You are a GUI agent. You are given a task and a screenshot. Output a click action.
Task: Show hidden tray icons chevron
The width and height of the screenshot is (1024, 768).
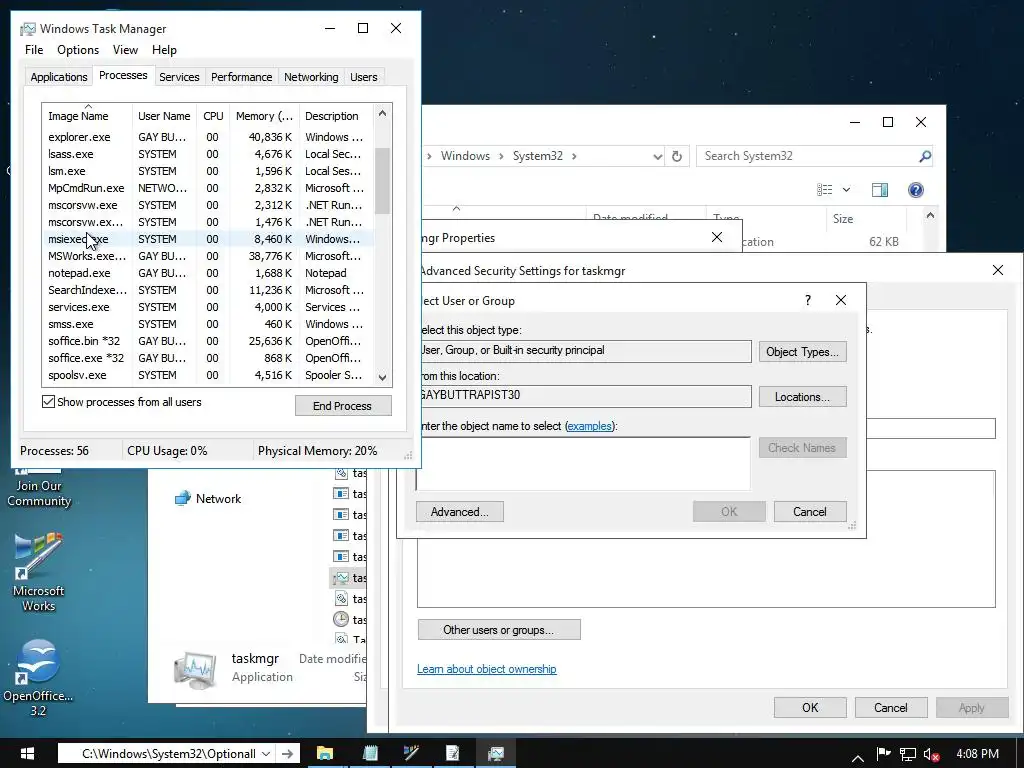(858, 758)
